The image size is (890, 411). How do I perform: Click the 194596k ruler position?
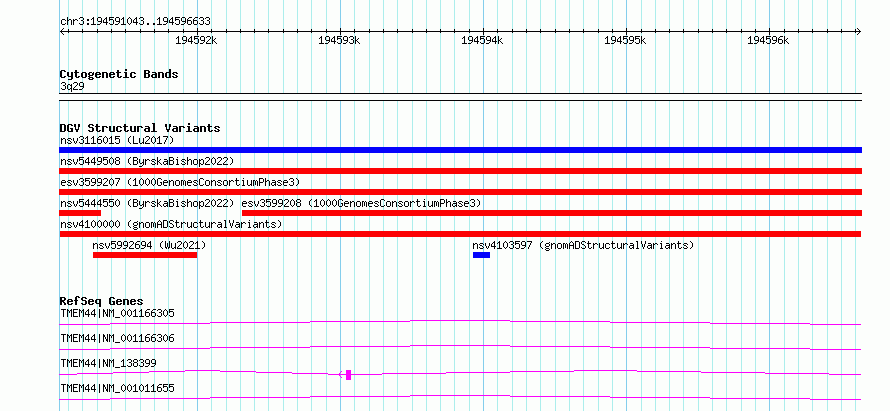[769, 40]
